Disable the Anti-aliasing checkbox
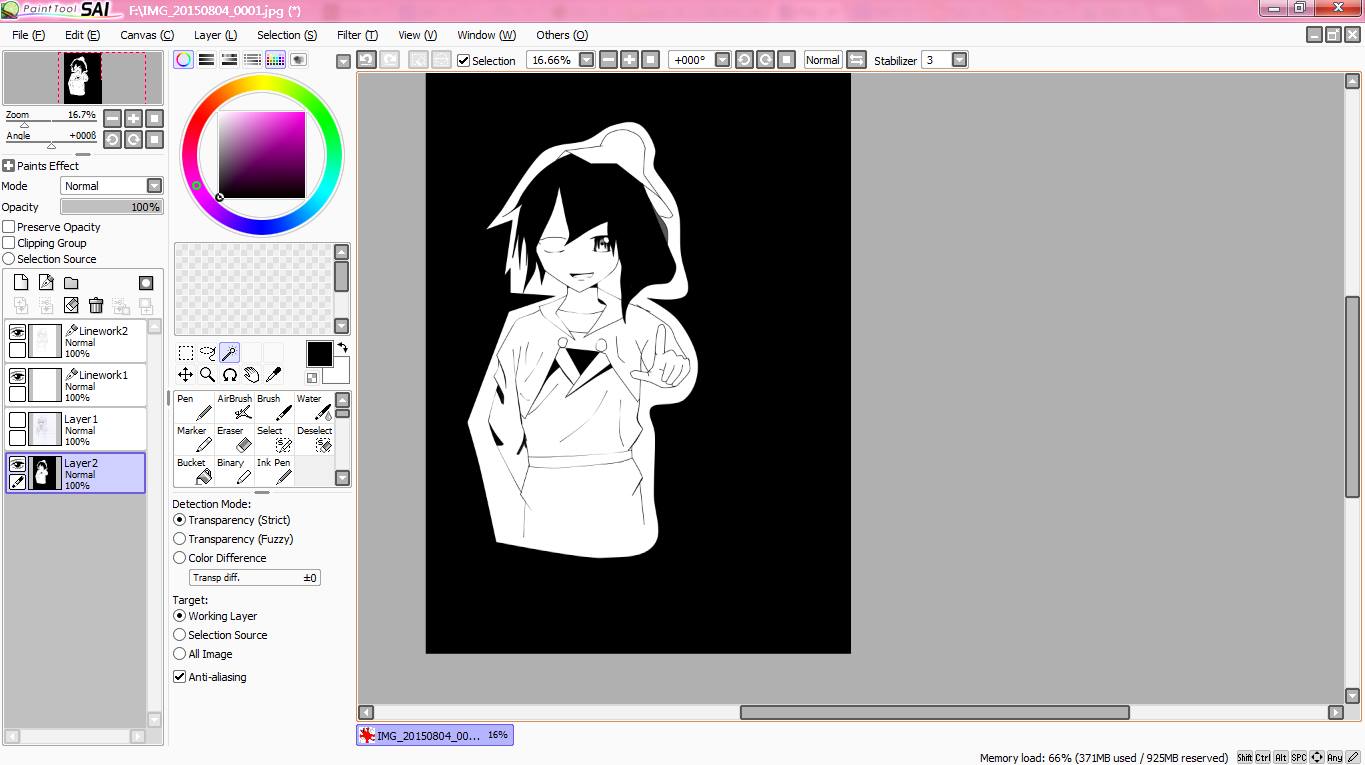This screenshot has width=1365, height=765. point(180,677)
